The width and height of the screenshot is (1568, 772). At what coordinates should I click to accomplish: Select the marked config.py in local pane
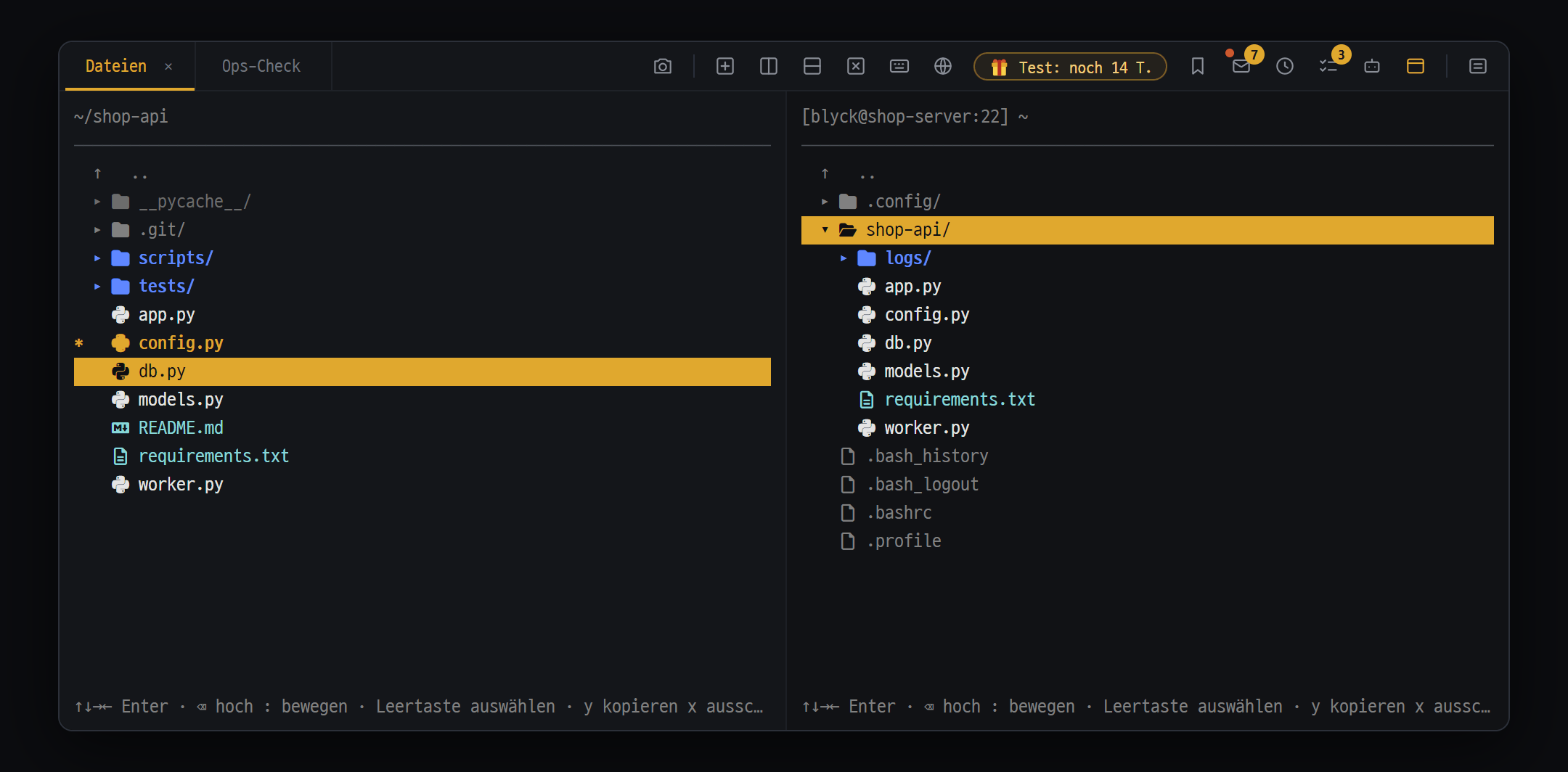point(422,343)
